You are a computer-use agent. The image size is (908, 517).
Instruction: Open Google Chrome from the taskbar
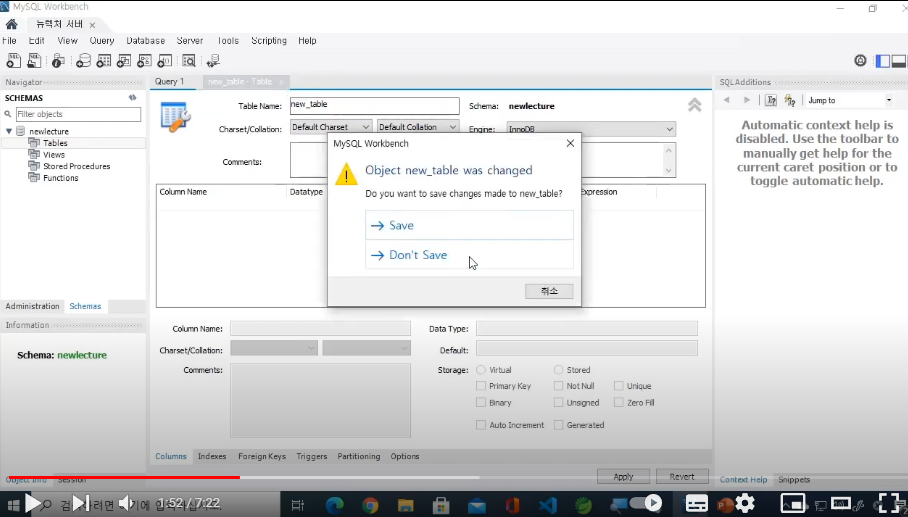pos(370,505)
